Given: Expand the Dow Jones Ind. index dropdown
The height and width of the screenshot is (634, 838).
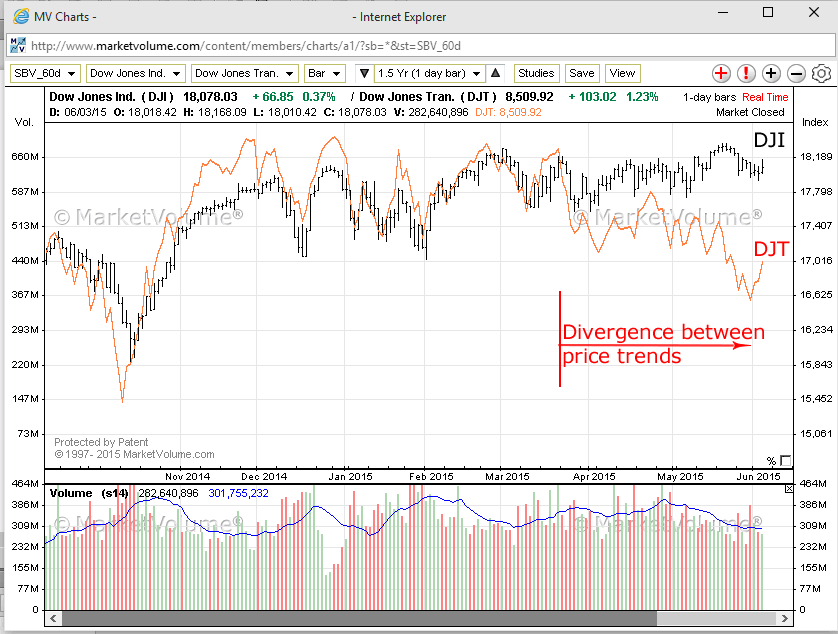Looking at the screenshot, I should click(135, 73).
